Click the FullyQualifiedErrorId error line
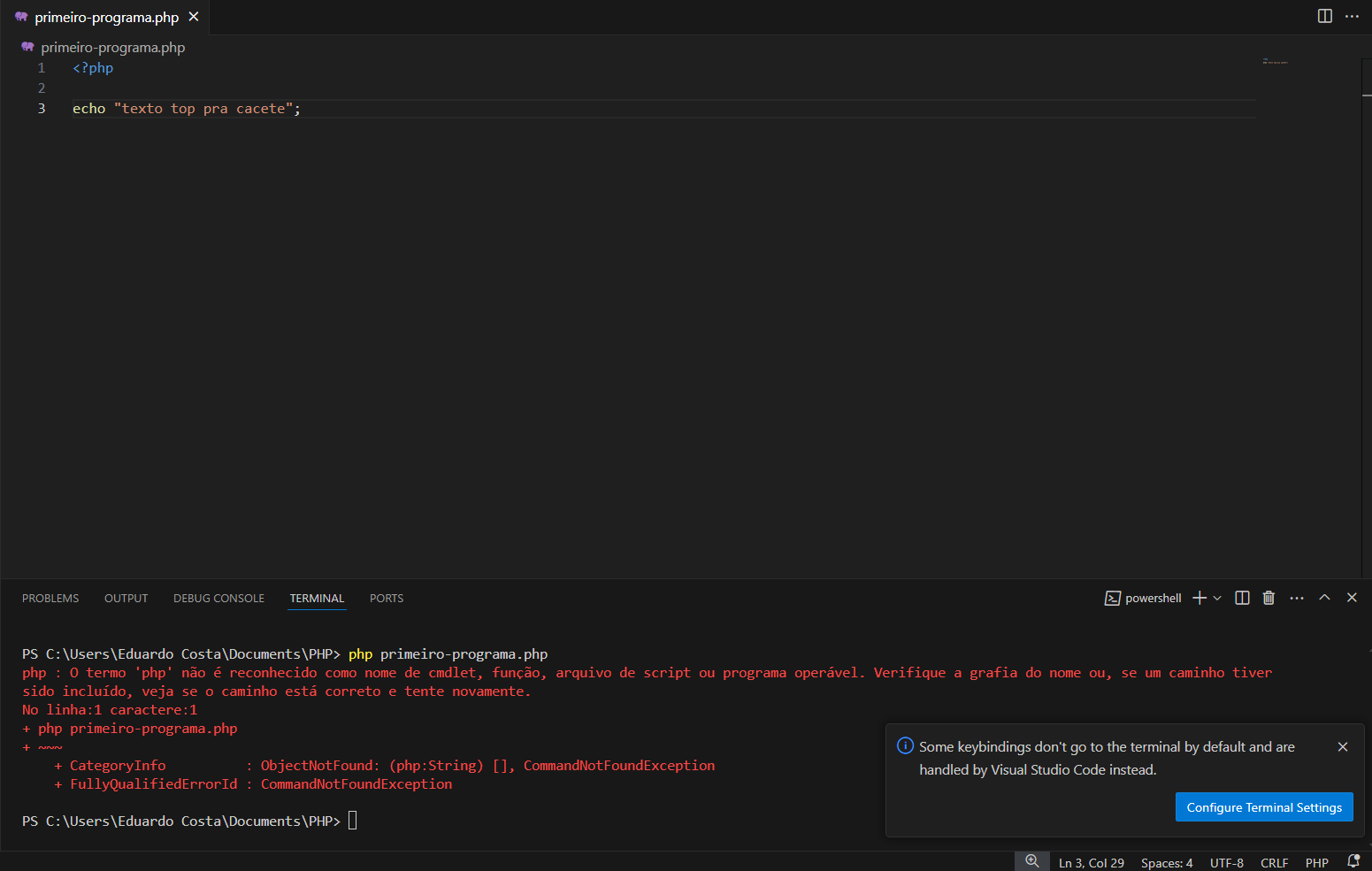Viewport: 1372px width, 871px height. [253, 784]
